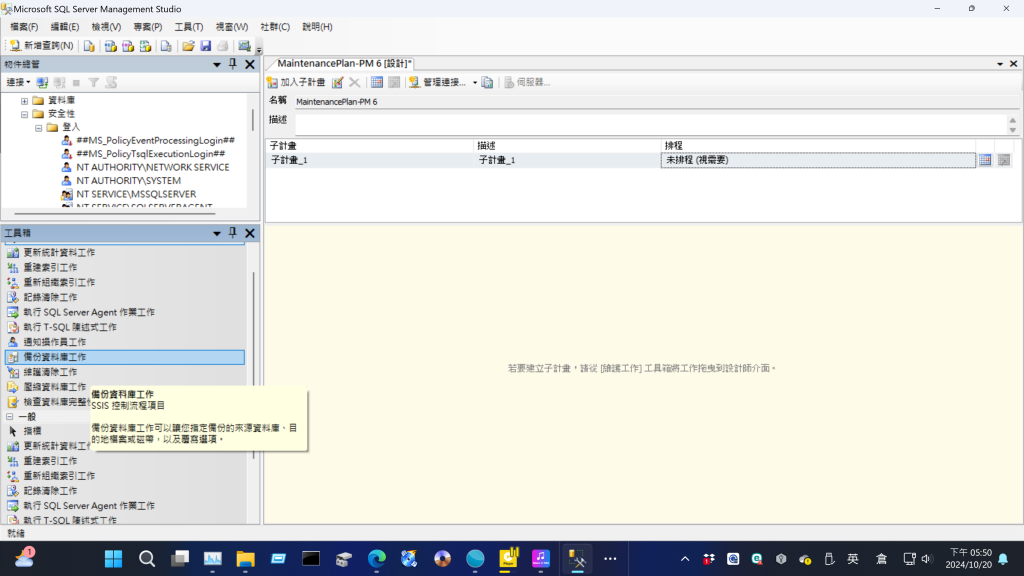Toggle auto-hide pin on Toolbox (工具箱) panel
Image resolution: width=1024 pixels, height=576 pixels.
[233, 233]
